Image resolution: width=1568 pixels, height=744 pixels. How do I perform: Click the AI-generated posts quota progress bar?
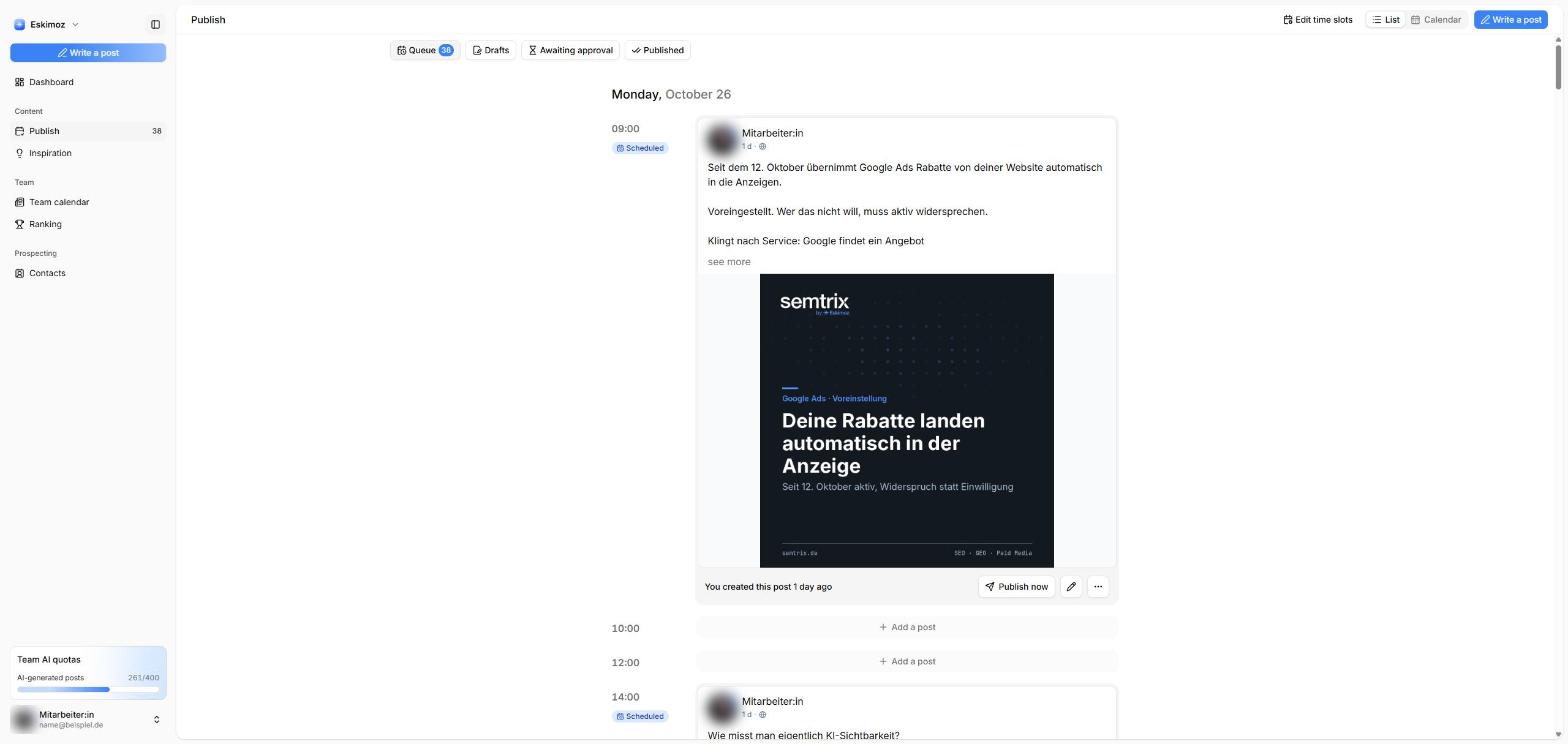pos(88,690)
